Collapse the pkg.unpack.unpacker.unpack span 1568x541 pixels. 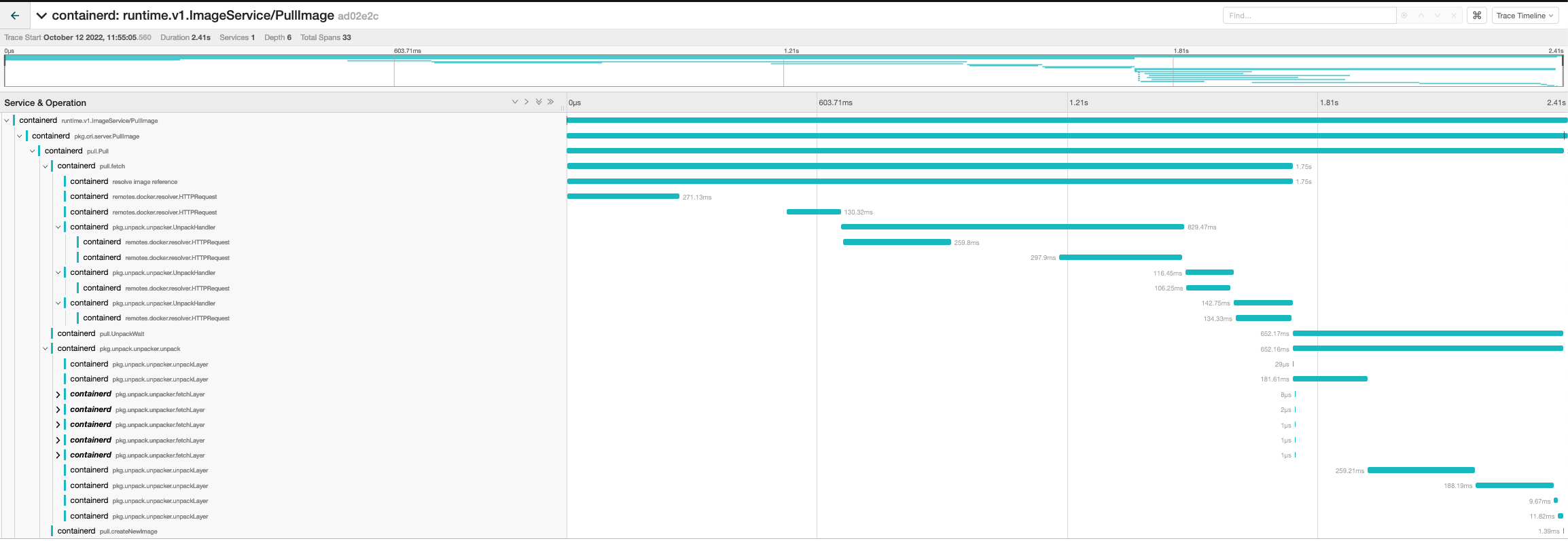46,348
